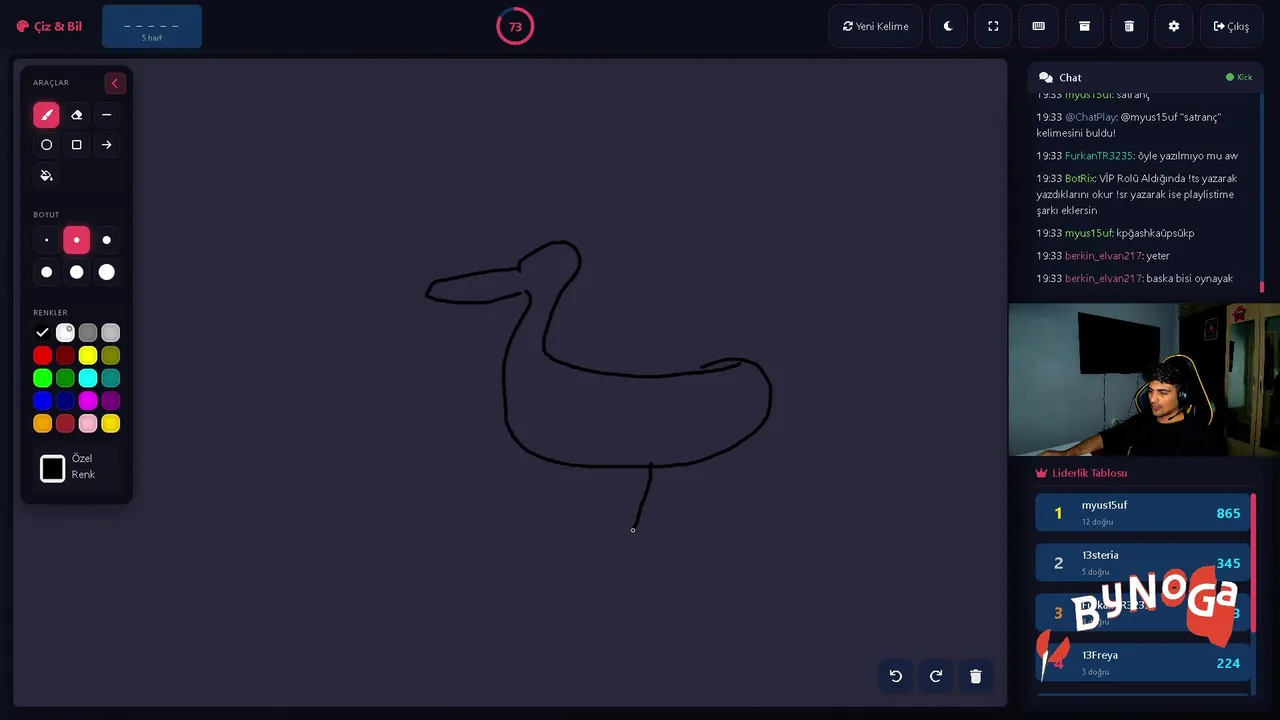Select the straight line tool
The width and height of the screenshot is (1280, 720).
(106, 115)
